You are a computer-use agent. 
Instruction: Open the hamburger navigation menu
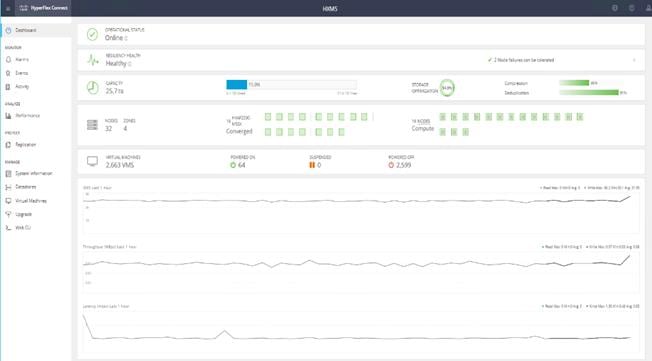8,8
